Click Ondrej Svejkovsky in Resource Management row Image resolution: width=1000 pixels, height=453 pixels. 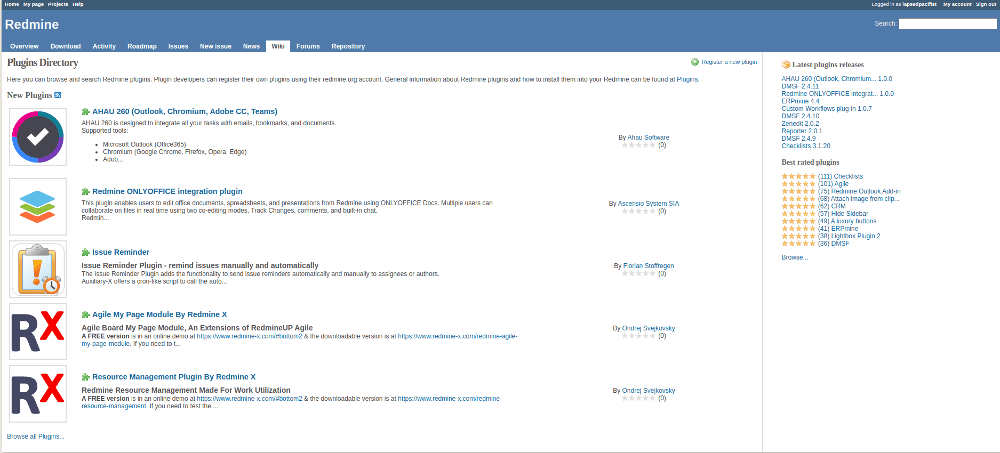click(x=649, y=390)
